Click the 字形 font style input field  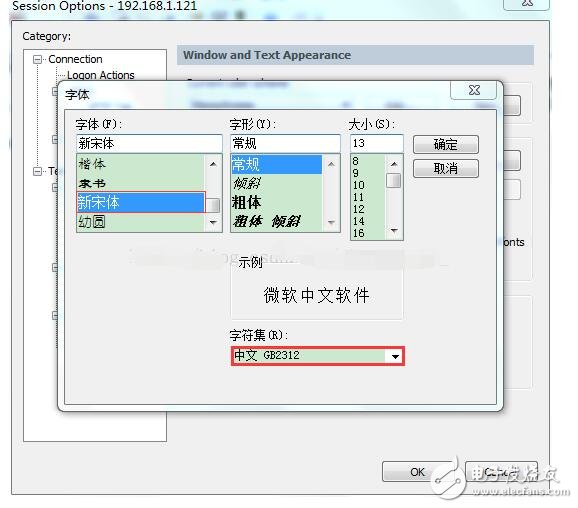(x=285, y=143)
